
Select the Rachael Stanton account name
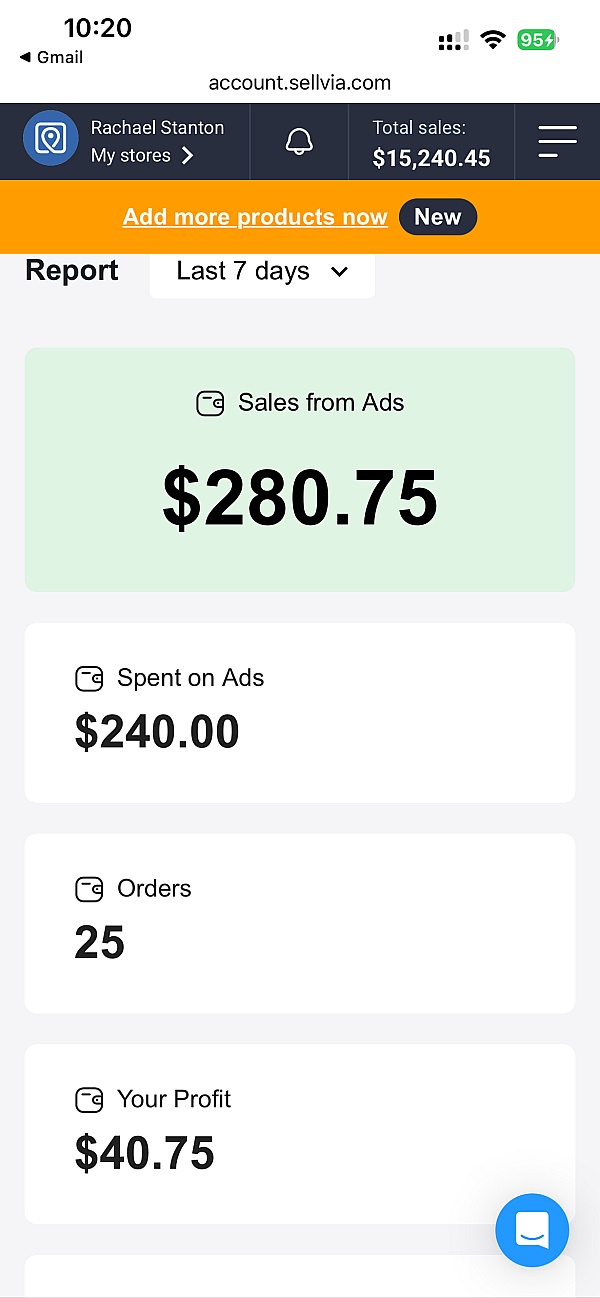pos(157,128)
